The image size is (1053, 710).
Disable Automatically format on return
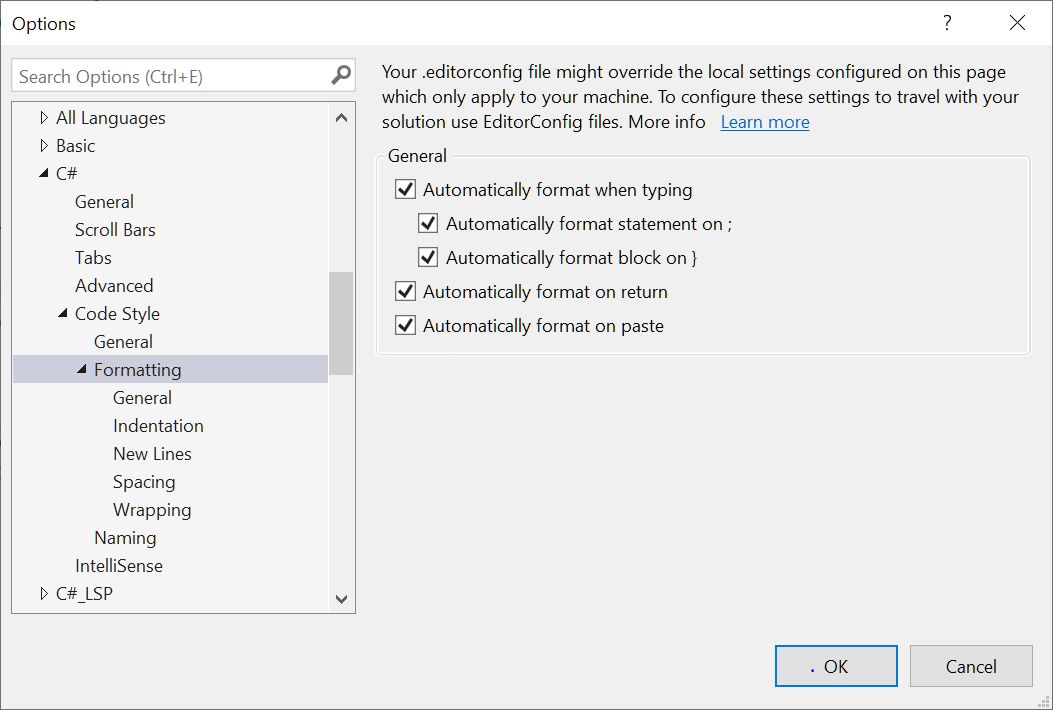[x=405, y=292]
